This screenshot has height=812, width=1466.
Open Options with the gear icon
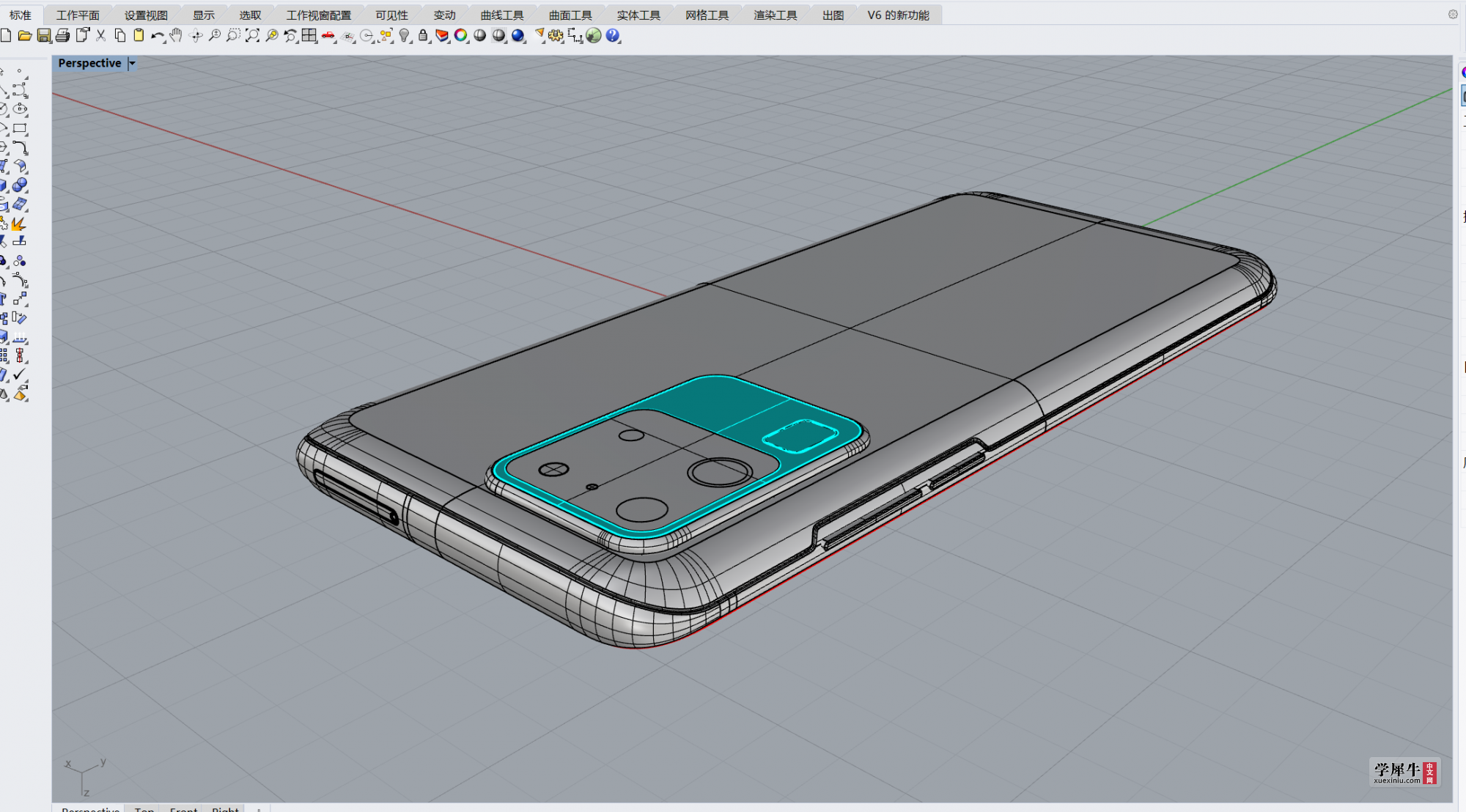pyautogui.click(x=556, y=35)
